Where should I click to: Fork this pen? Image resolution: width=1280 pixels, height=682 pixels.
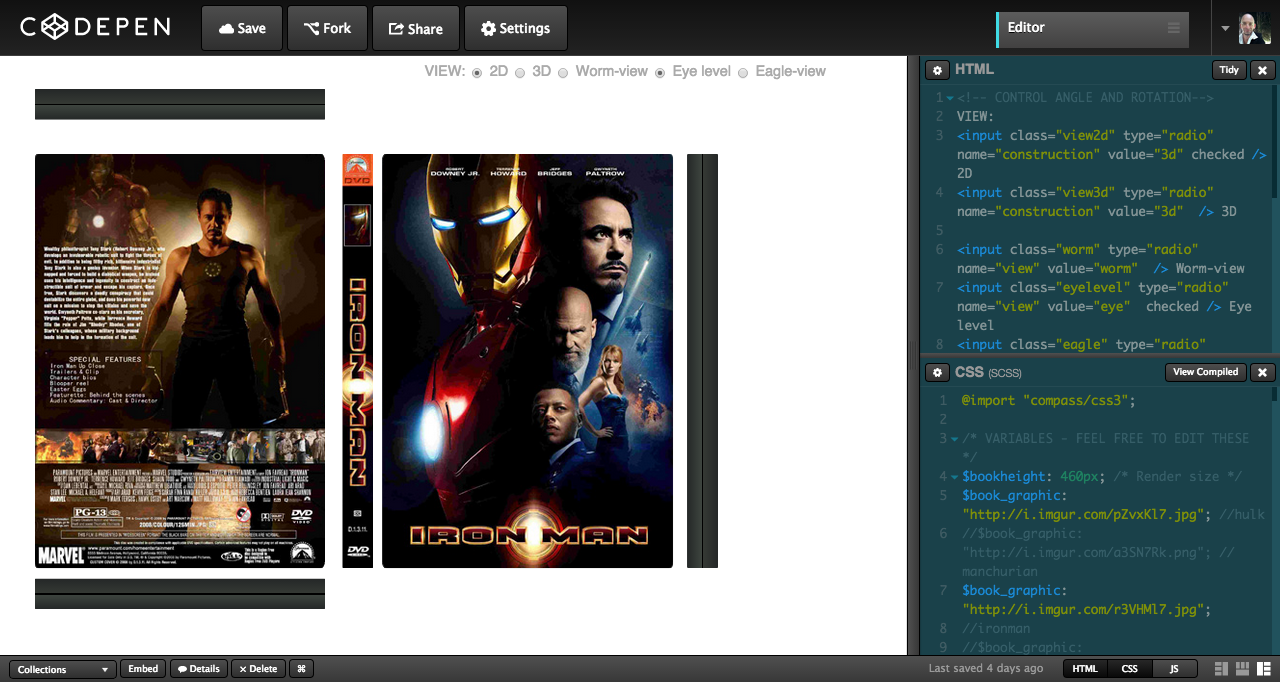327,28
